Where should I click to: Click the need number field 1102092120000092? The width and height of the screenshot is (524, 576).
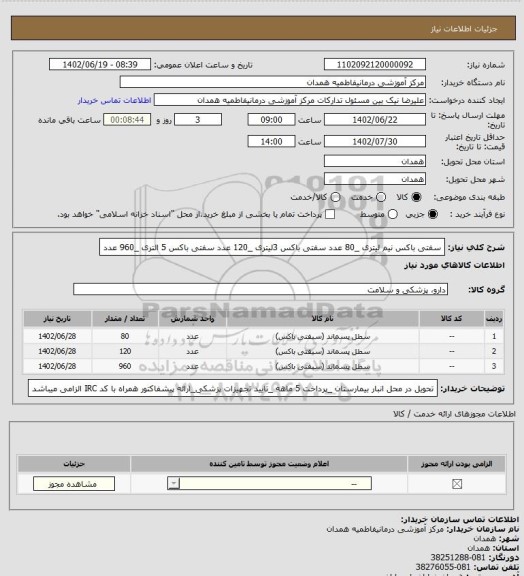point(375,64)
